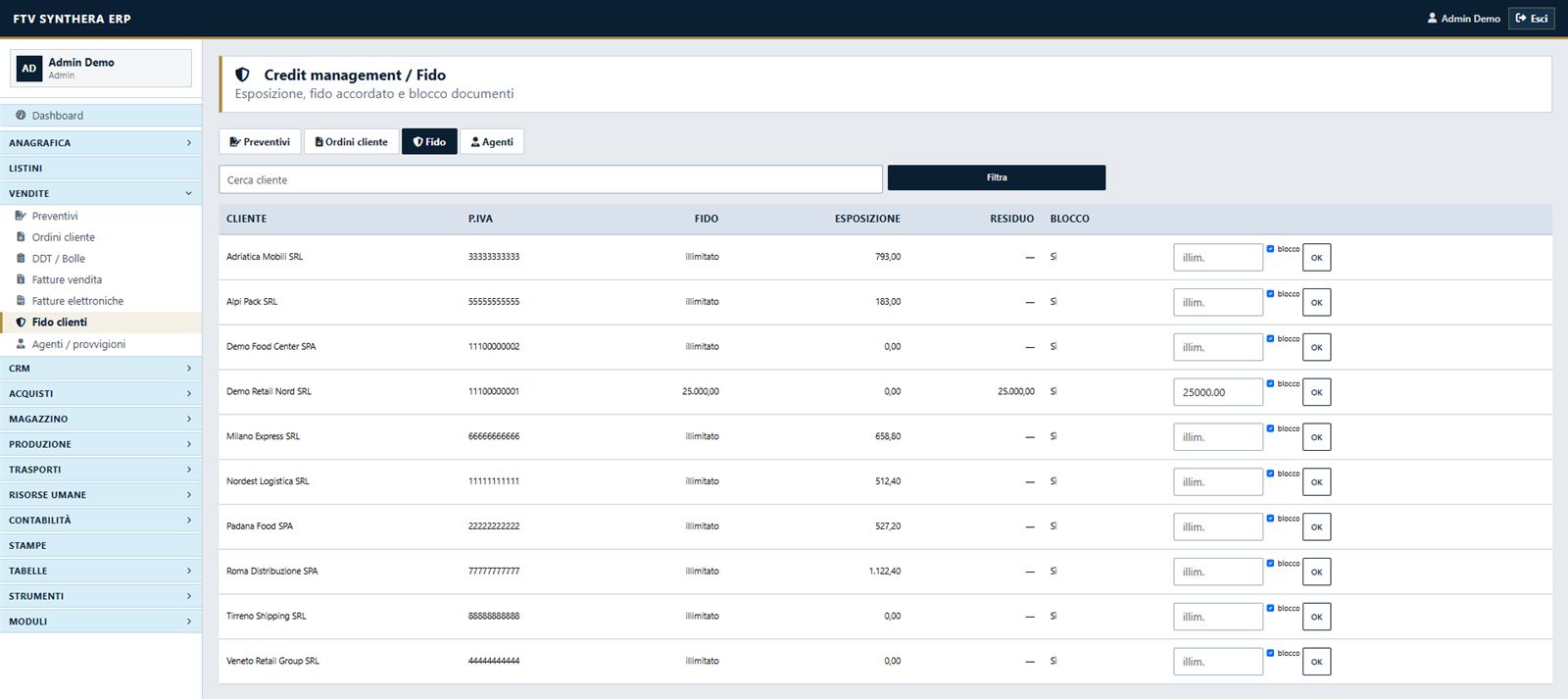Click the Fido clienti shield icon in sidebar
Viewport: 1568px width, 699px height.
pos(21,323)
